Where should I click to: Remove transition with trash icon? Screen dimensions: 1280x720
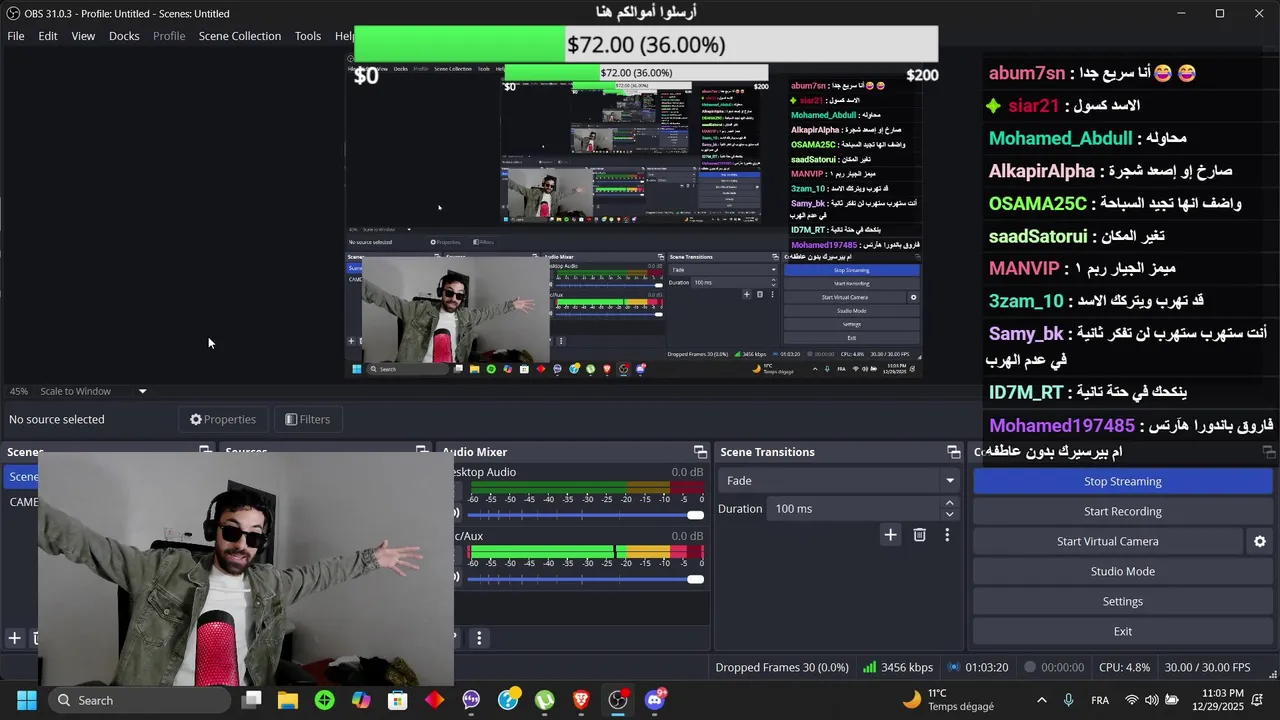coord(919,535)
